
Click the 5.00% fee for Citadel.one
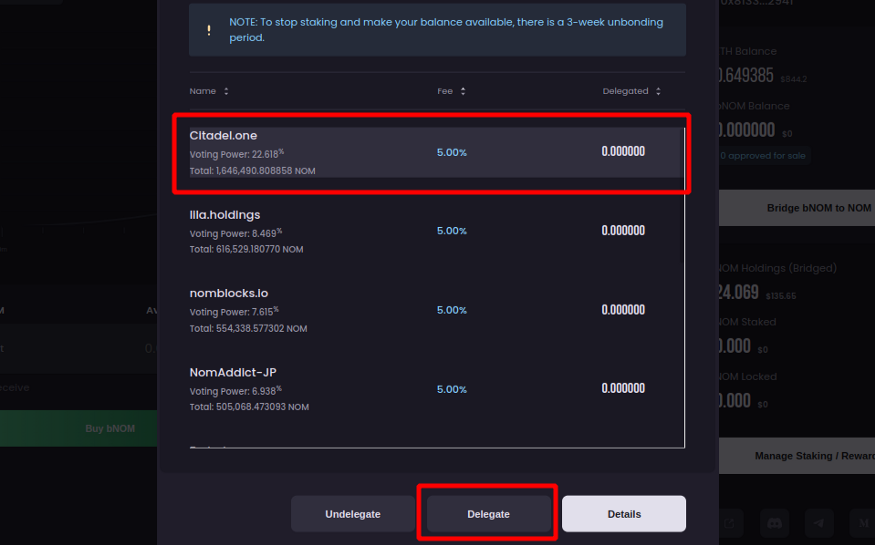click(x=452, y=152)
